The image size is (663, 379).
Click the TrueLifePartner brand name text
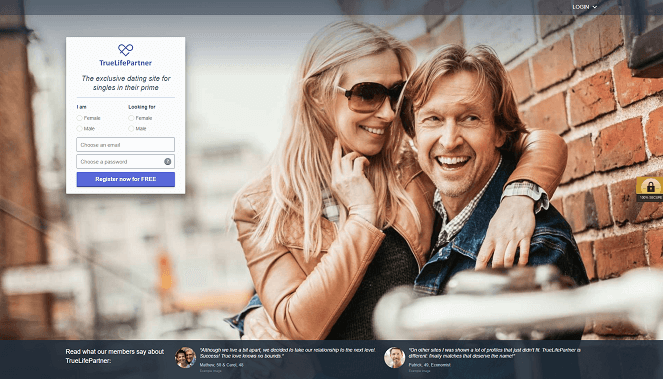(126, 63)
